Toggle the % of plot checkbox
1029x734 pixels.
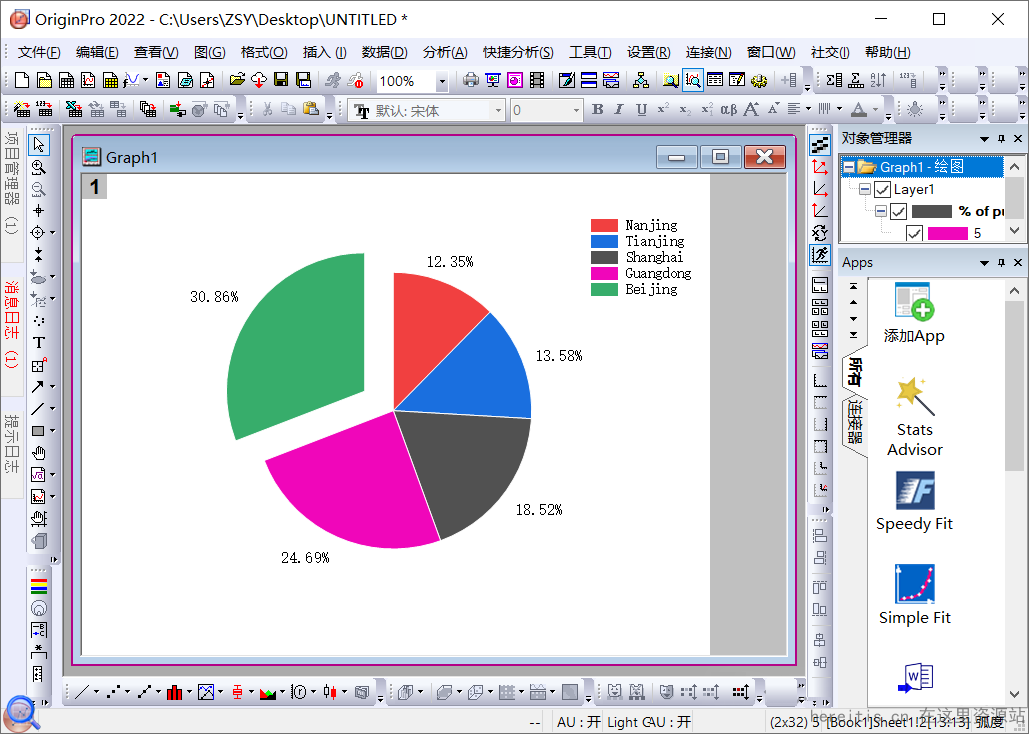point(898,211)
